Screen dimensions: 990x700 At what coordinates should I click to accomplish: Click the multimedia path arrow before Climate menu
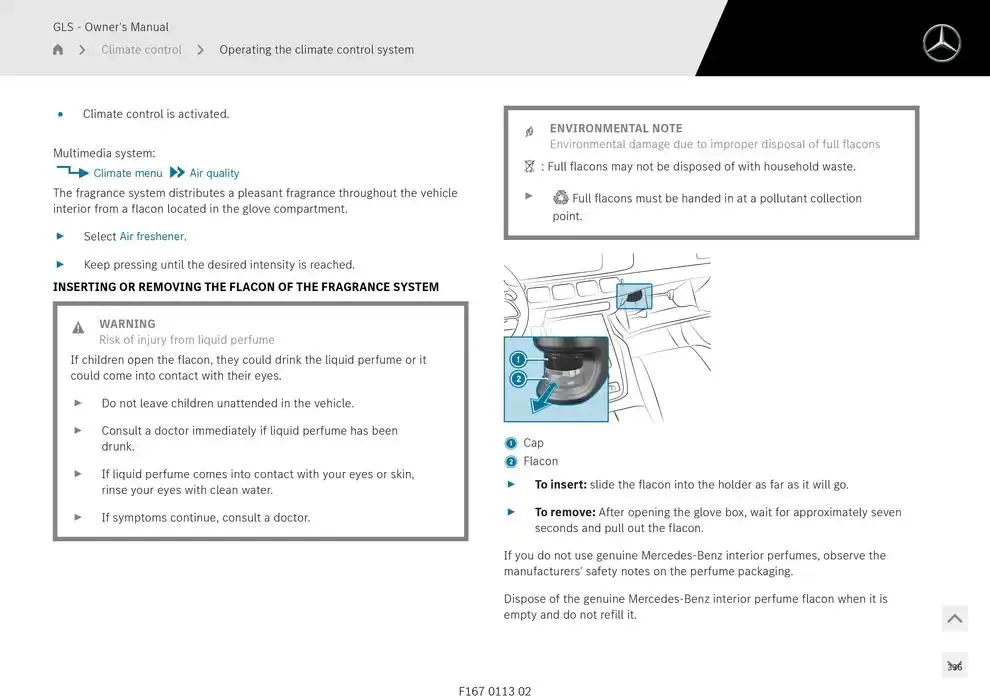tap(72, 172)
